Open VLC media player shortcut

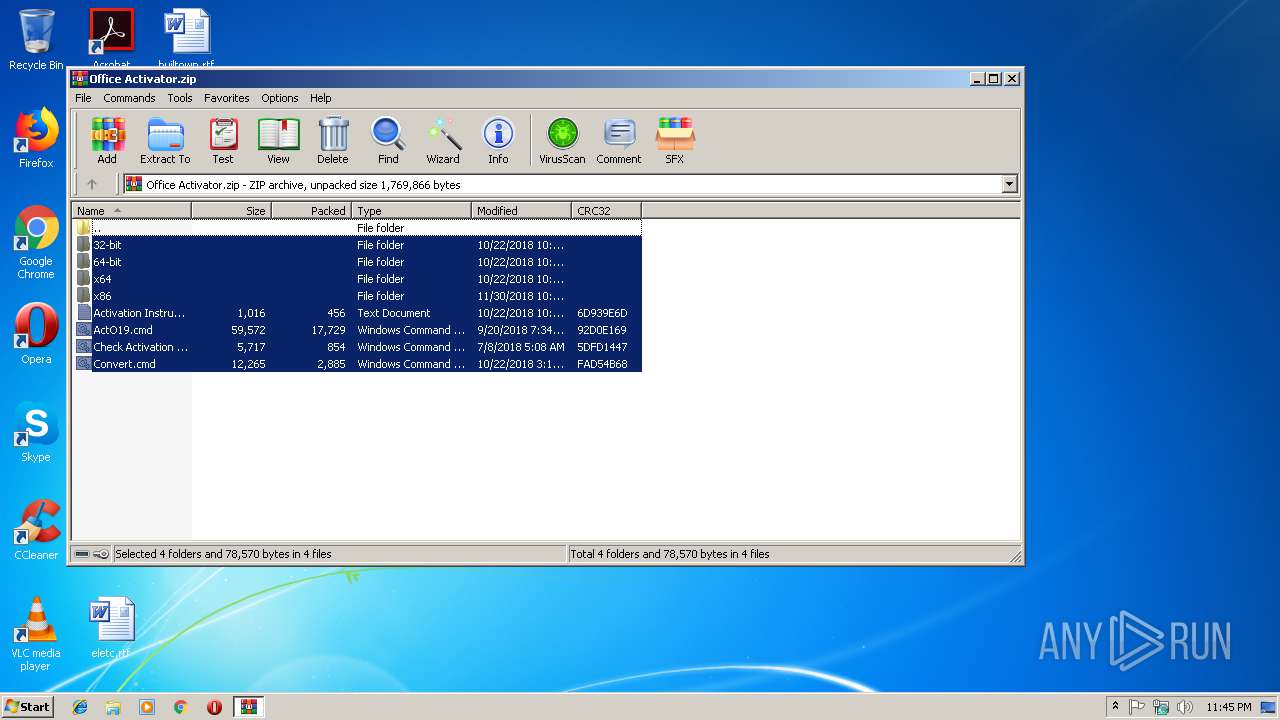pos(36,634)
